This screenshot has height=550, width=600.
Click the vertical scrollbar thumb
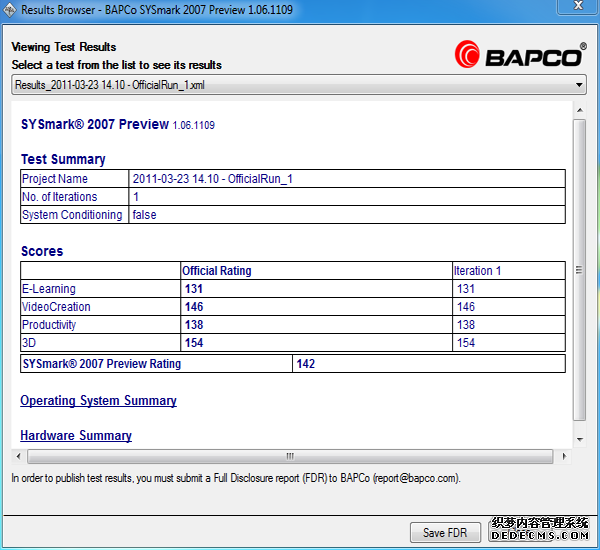579,270
